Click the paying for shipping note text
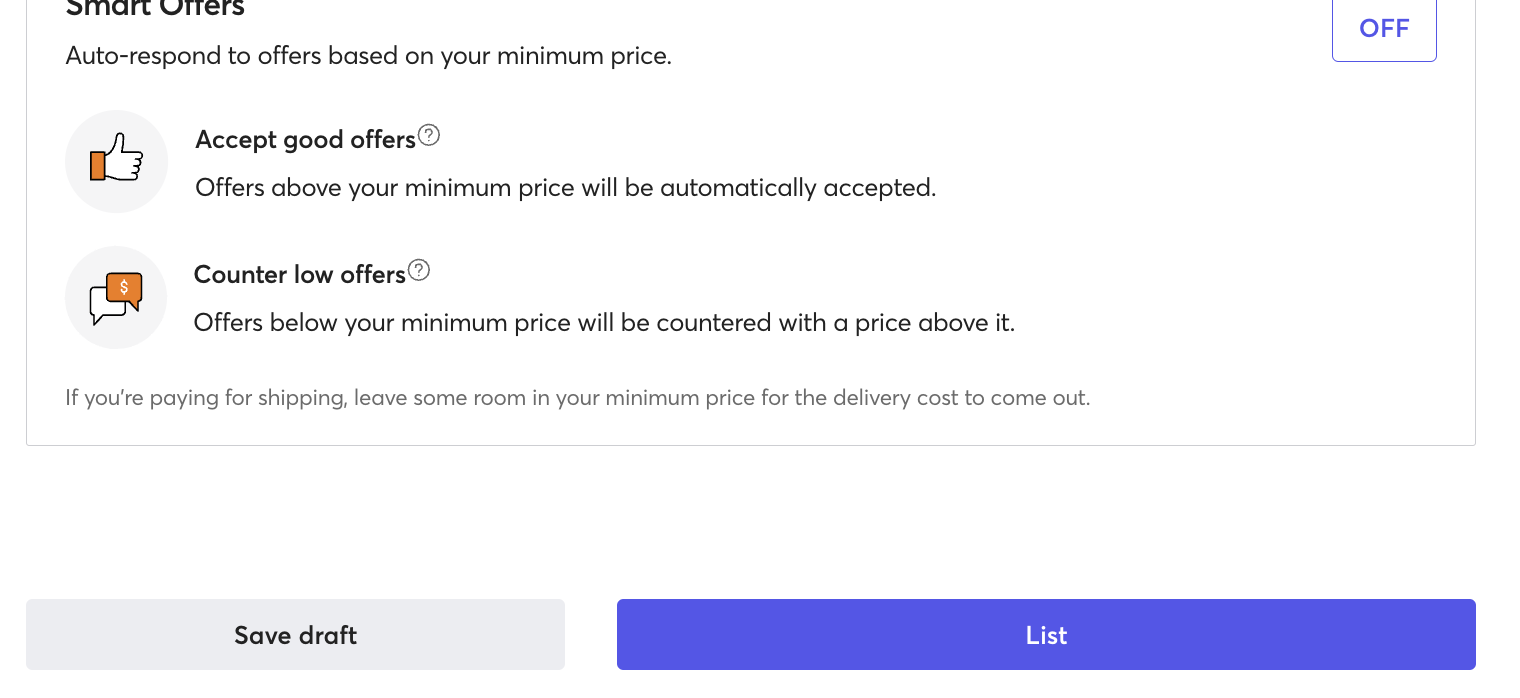 577,398
